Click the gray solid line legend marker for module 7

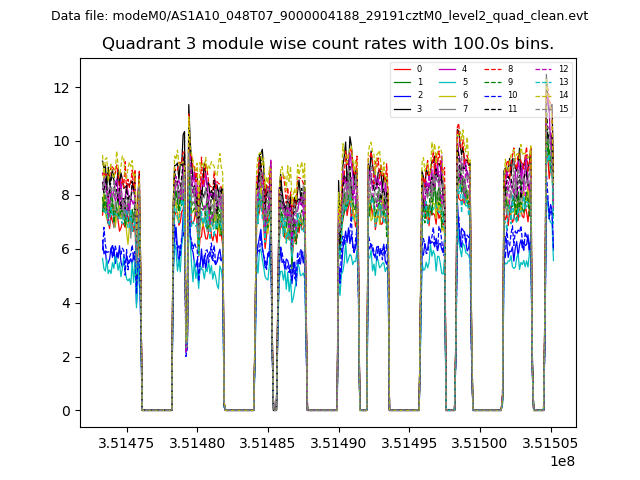pyautogui.click(x=447, y=109)
